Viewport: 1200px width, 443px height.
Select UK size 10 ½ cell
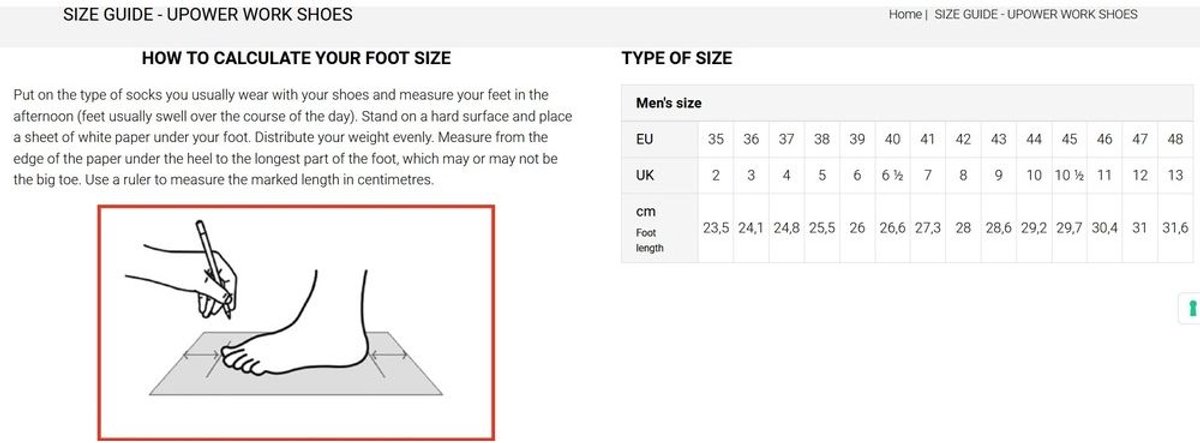click(x=1069, y=175)
